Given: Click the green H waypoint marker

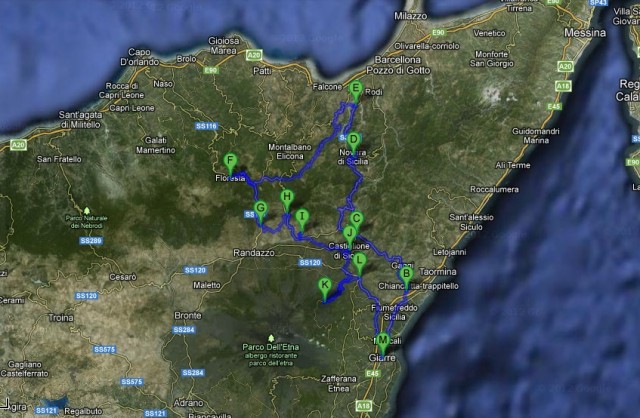Looking at the screenshot, I should pos(287,198).
